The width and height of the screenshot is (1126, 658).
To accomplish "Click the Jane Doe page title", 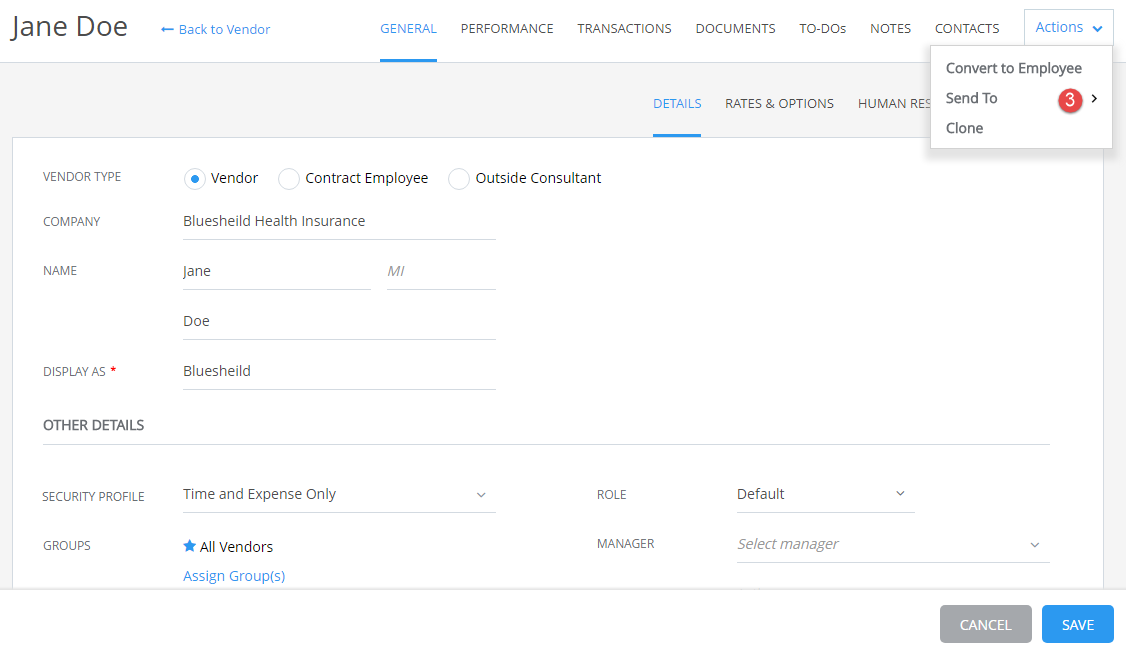I will (69, 27).
